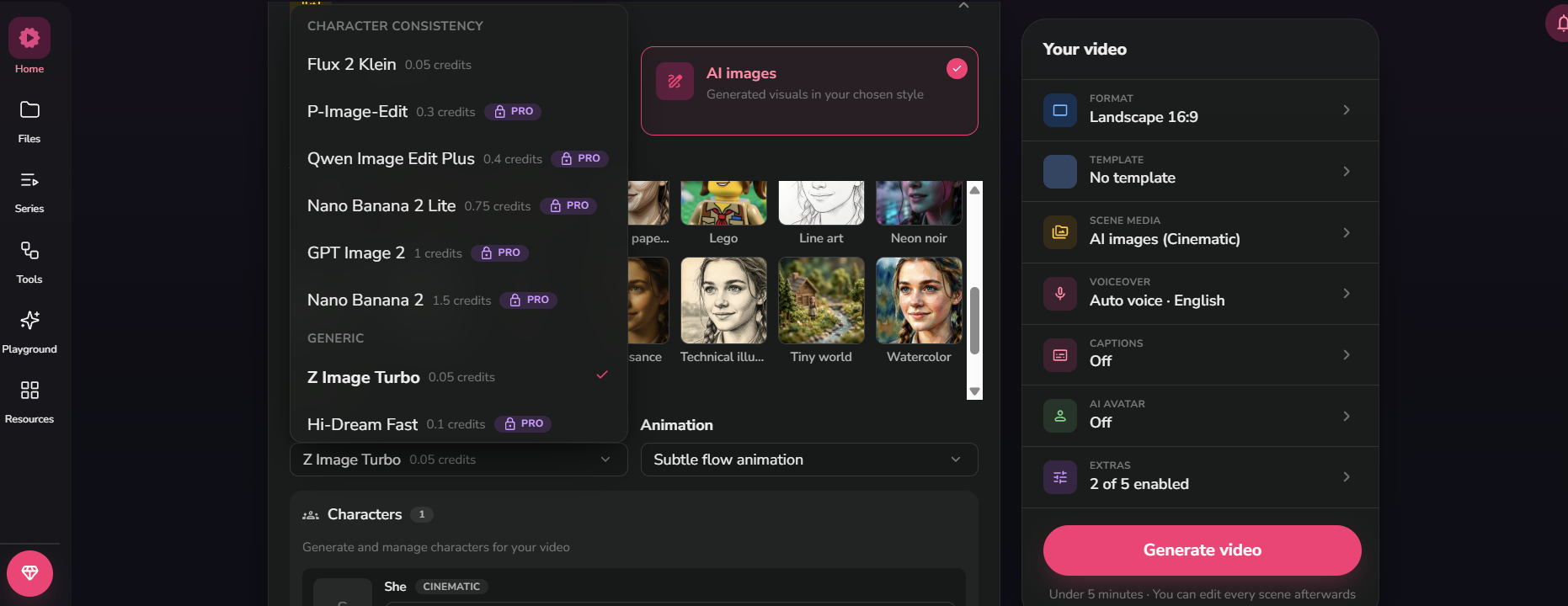Viewport: 1568px width, 606px height.
Task: Select GPT Image 2 model
Action: [459, 252]
